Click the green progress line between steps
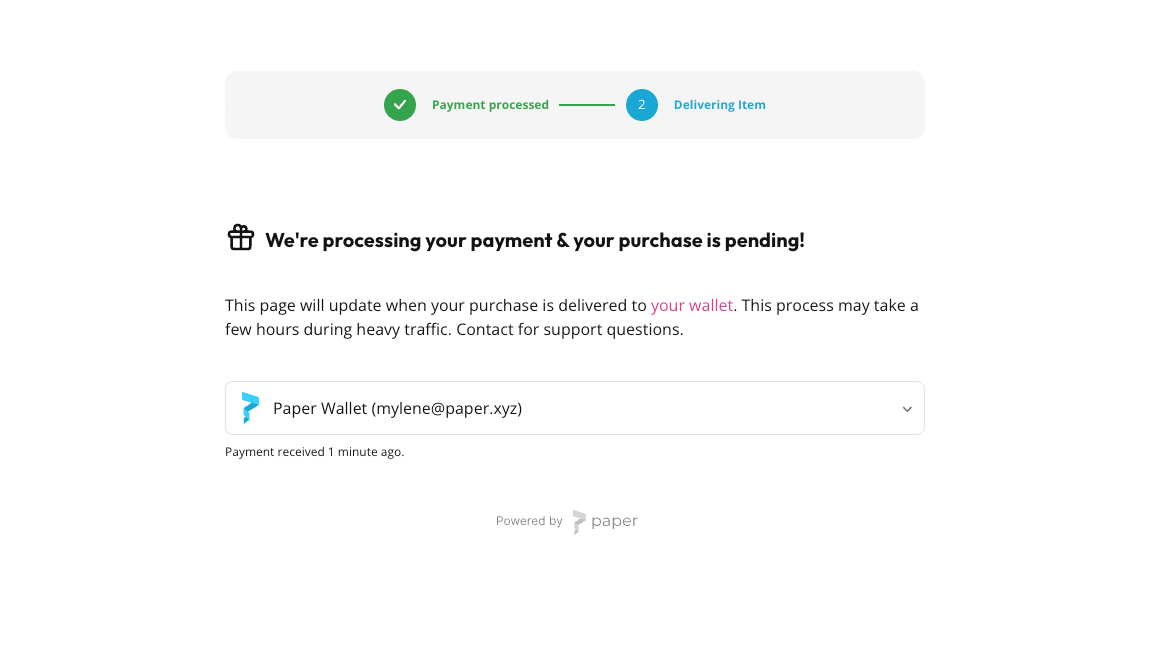The image size is (1158, 649). click(587, 105)
